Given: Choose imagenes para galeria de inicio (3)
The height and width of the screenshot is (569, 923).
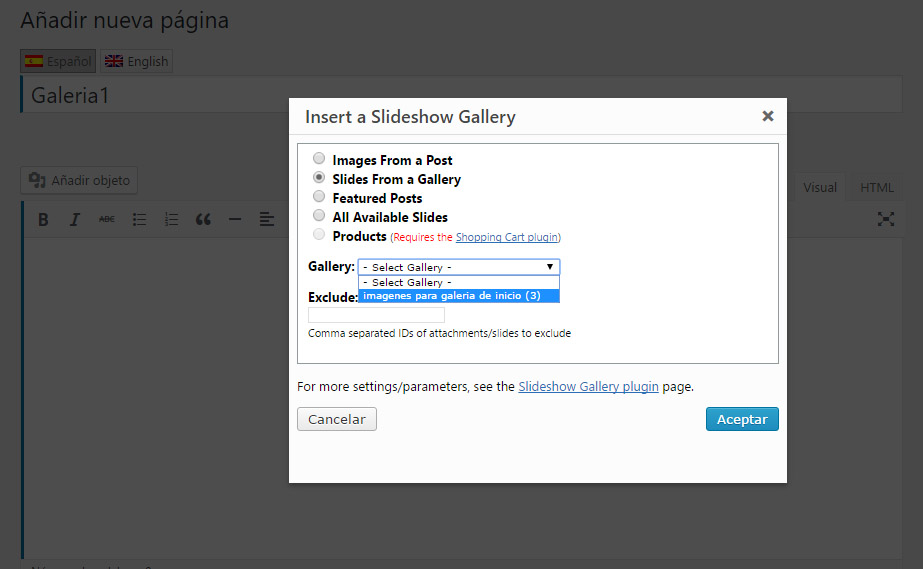Looking at the screenshot, I should (459, 296).
